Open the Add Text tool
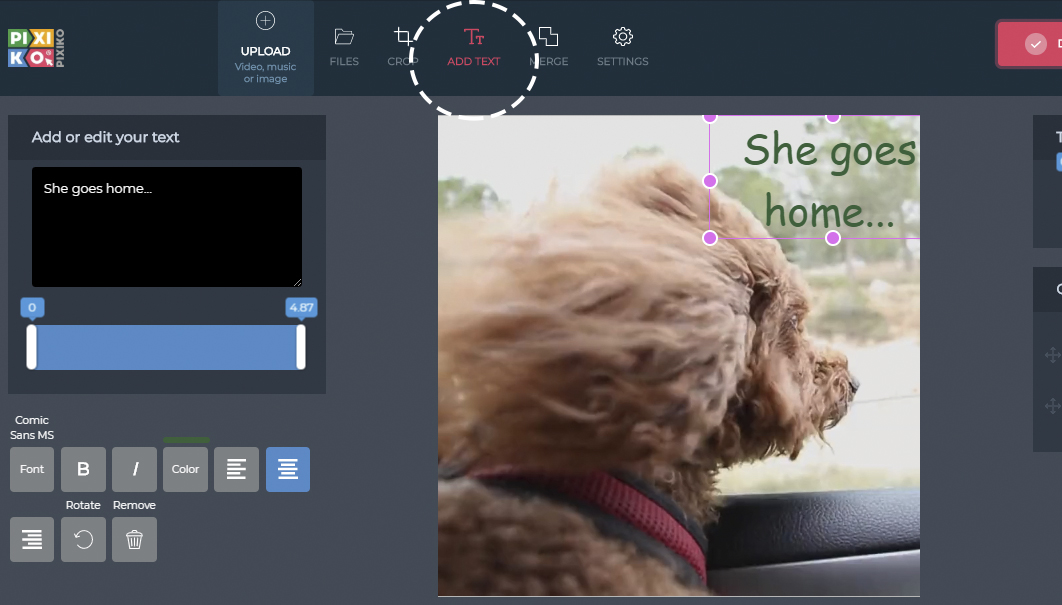Screen dimensions: 1062x605 473,47
